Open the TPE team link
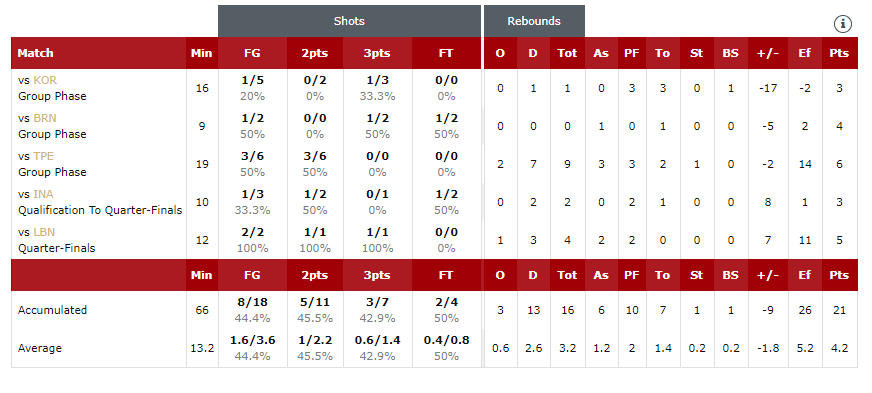The image size is (872, 393). click(x=43, y=156)
